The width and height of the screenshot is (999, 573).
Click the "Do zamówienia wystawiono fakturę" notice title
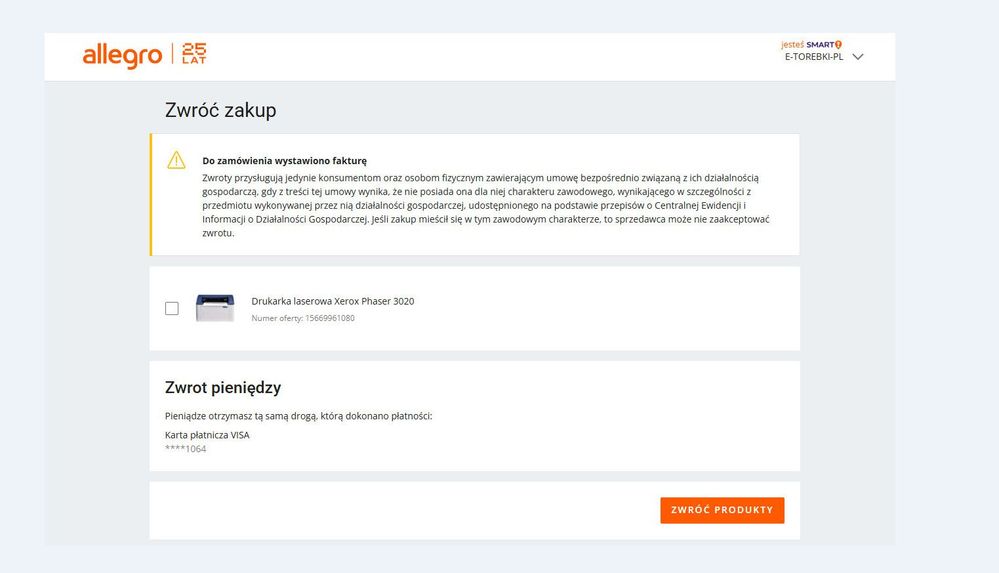(x=284, y=160)
